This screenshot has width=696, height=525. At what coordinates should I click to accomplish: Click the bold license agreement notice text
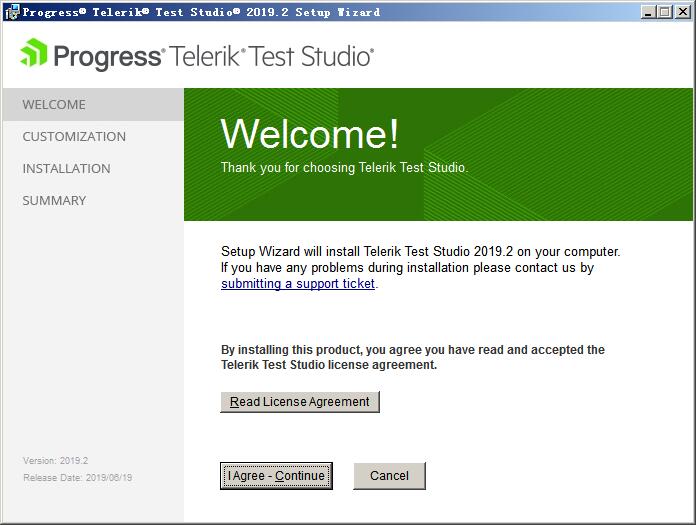coord(413,357)
